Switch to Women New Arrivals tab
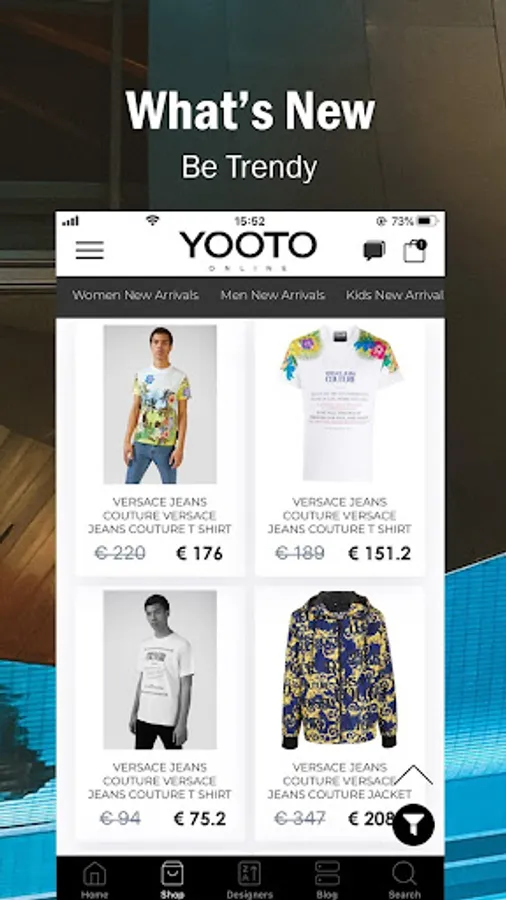The height and width of the screenshot is (900, 506). click(135, 295)
